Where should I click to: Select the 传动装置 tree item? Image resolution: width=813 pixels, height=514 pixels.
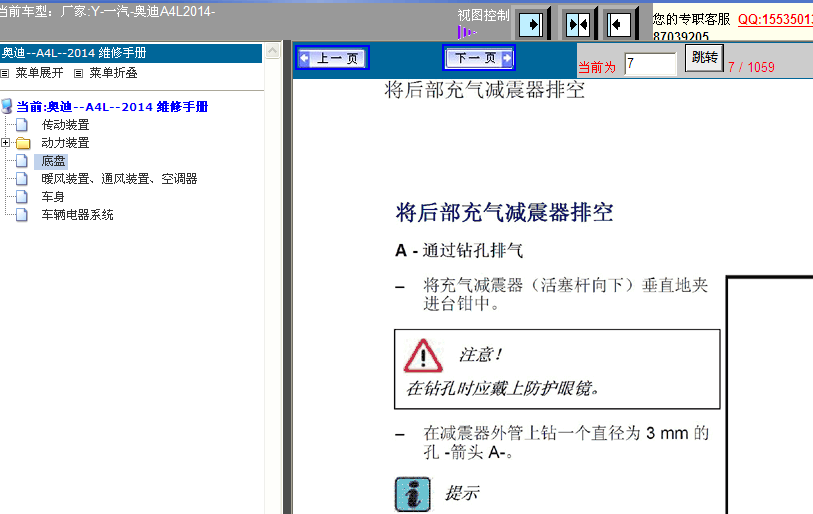tap(65, 125)
